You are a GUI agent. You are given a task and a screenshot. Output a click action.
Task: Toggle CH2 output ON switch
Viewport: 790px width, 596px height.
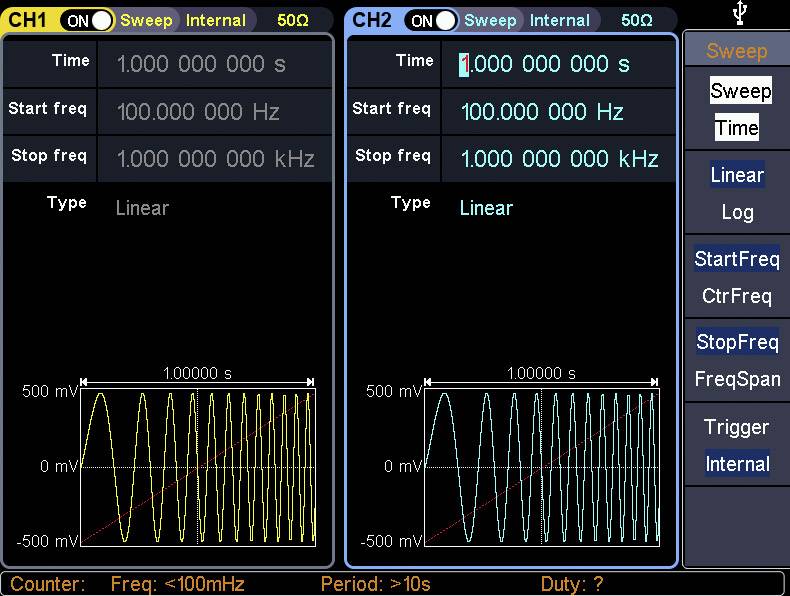[x=432, y=20]
